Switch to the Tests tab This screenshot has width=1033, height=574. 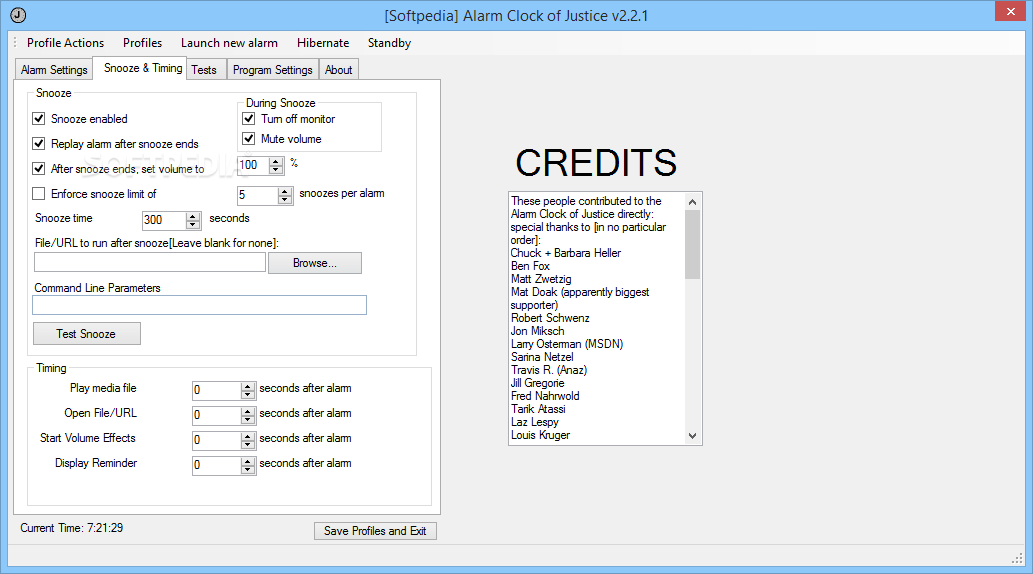(x=204, y=70)
